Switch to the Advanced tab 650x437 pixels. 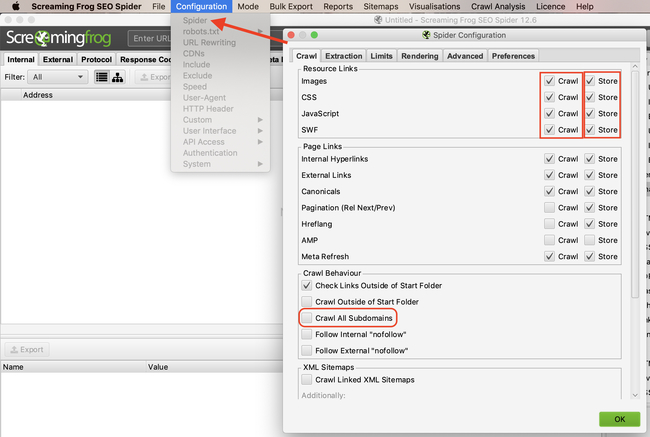(x=465, y=56)
